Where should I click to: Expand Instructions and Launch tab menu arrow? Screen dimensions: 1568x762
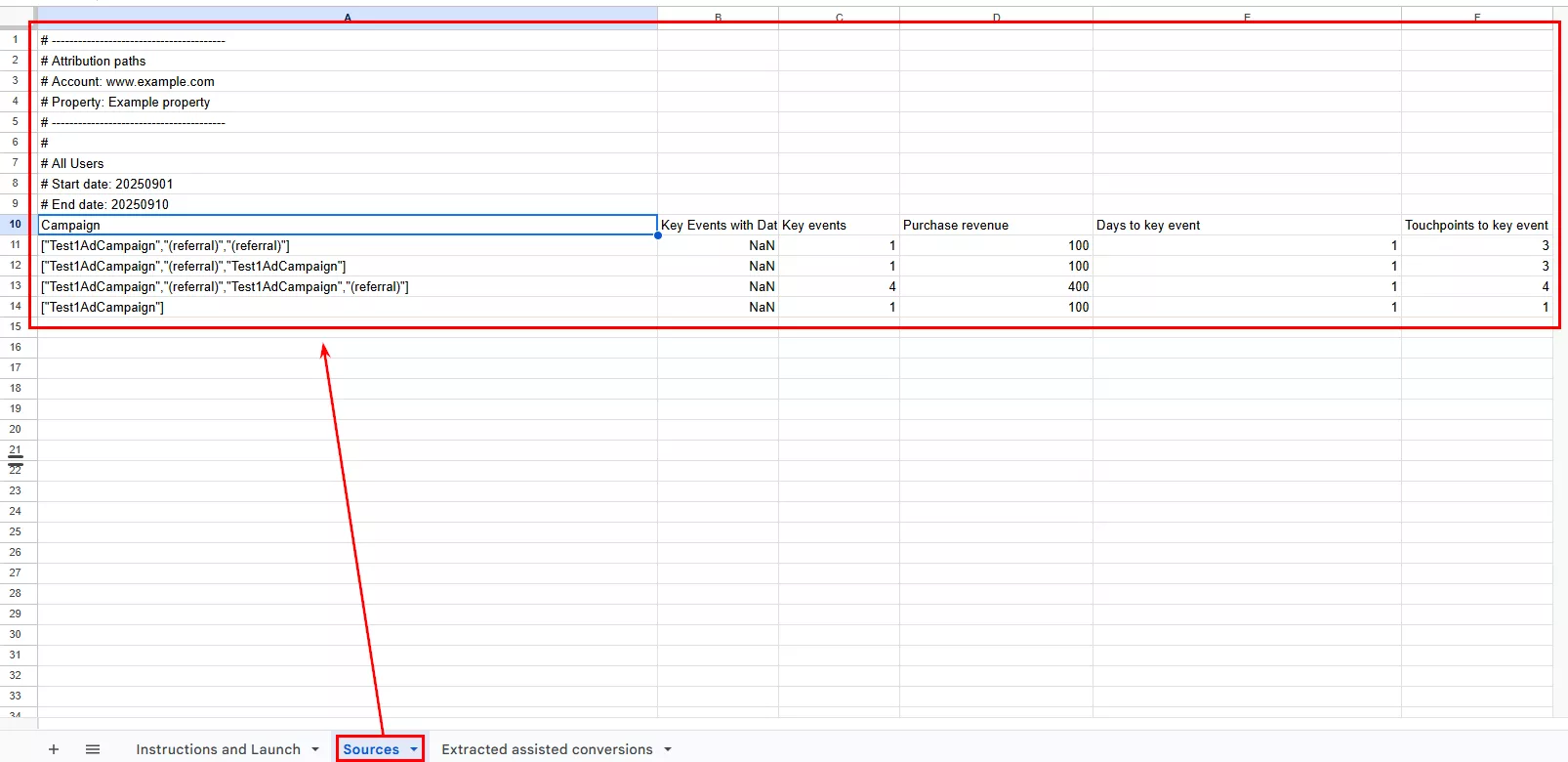(315, 749)
